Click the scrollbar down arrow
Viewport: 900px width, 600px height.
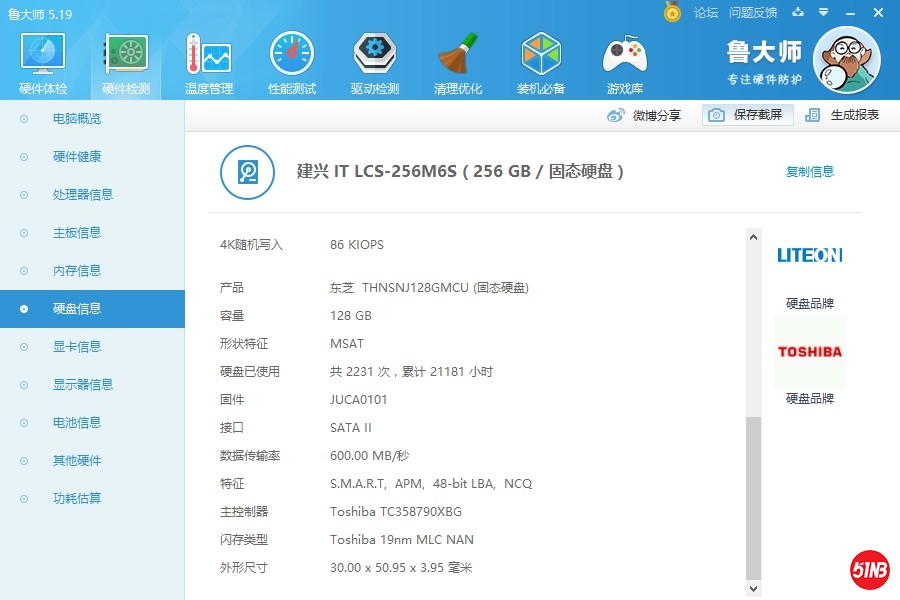(754, 589)
